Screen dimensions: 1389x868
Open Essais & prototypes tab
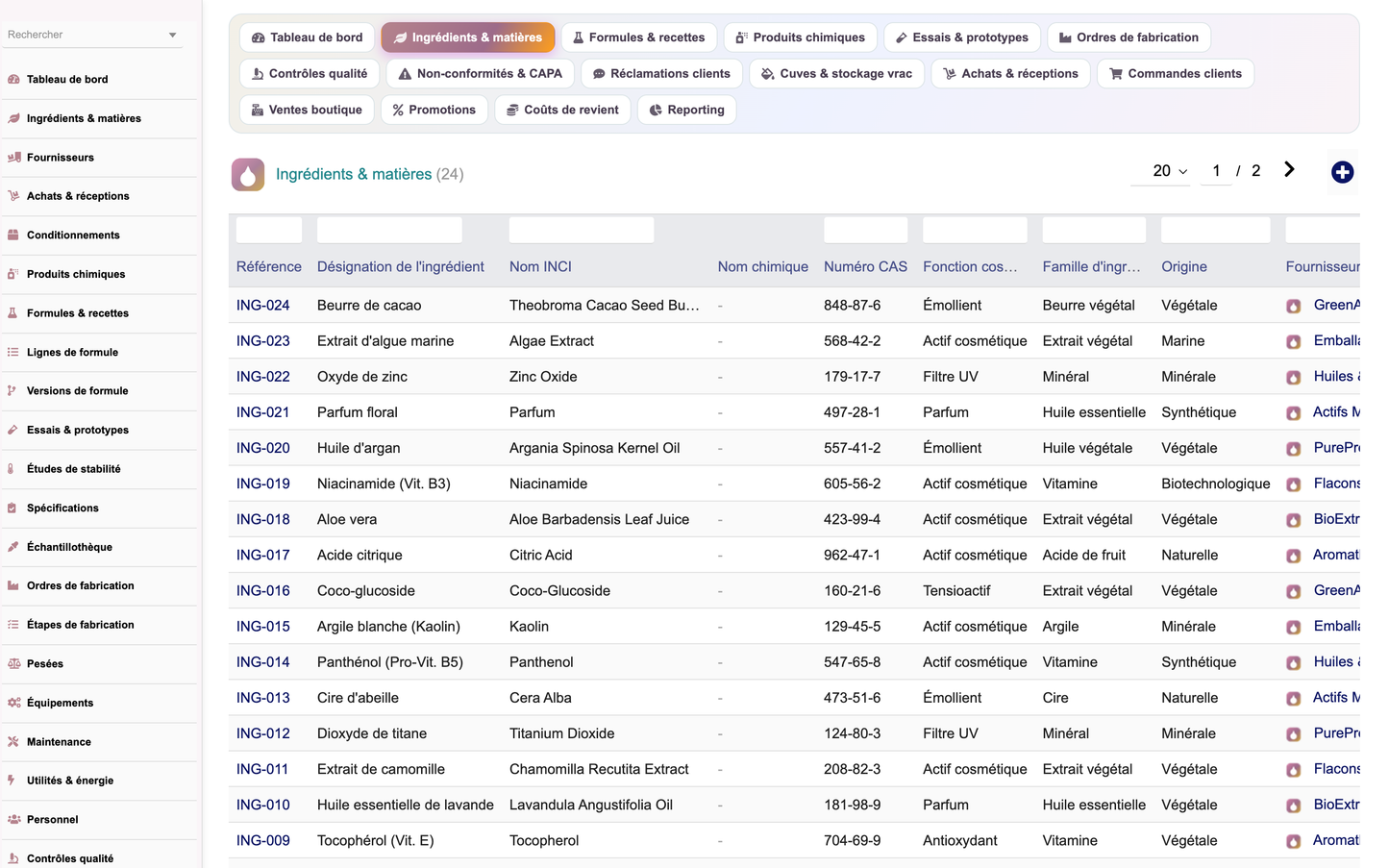tap(961, 37)
